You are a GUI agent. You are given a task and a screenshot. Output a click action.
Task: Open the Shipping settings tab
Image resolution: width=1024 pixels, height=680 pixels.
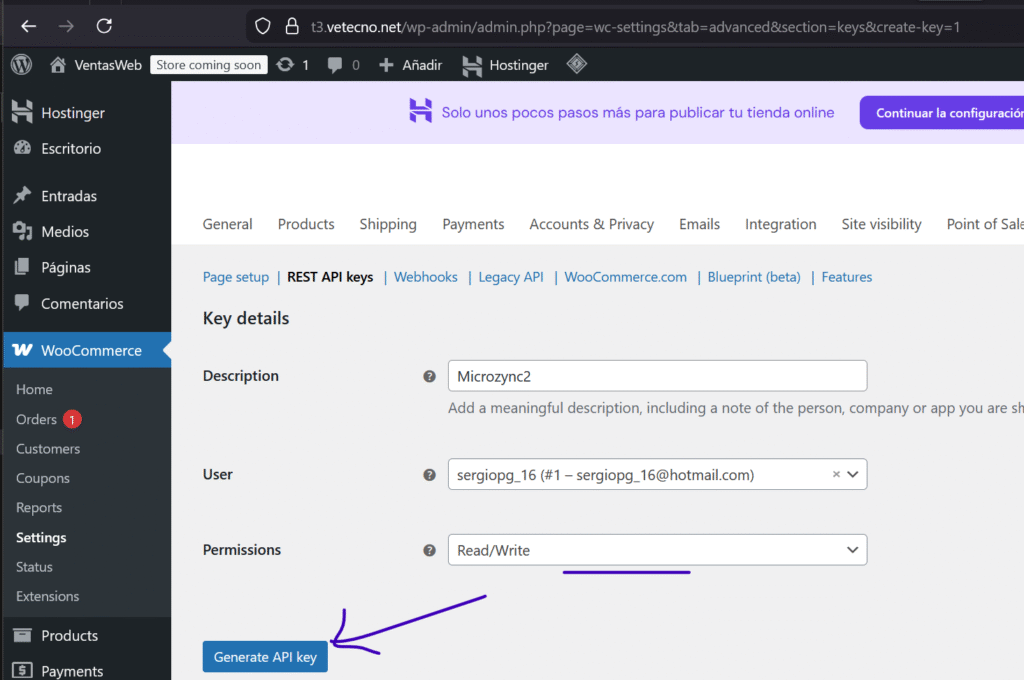[x=388, y=224]
